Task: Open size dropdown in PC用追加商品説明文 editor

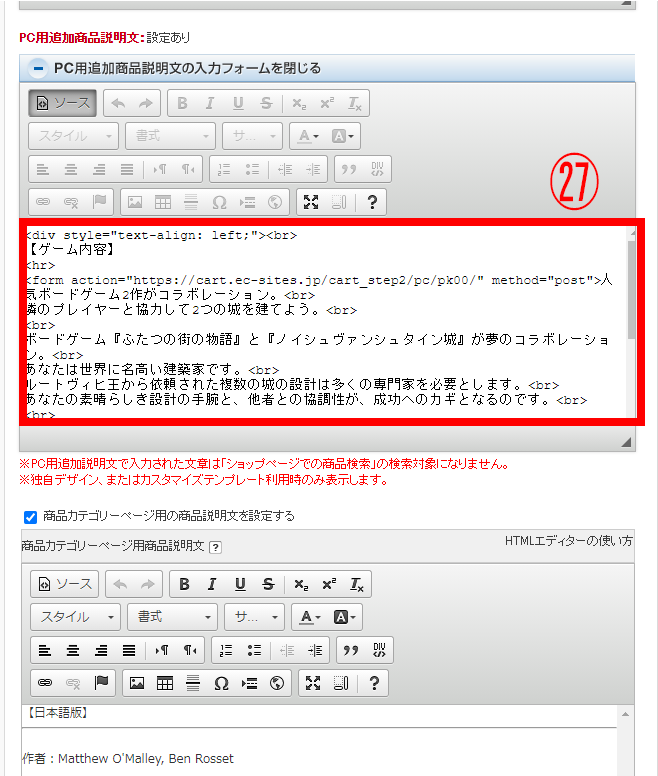Action: tap(252, 136)
